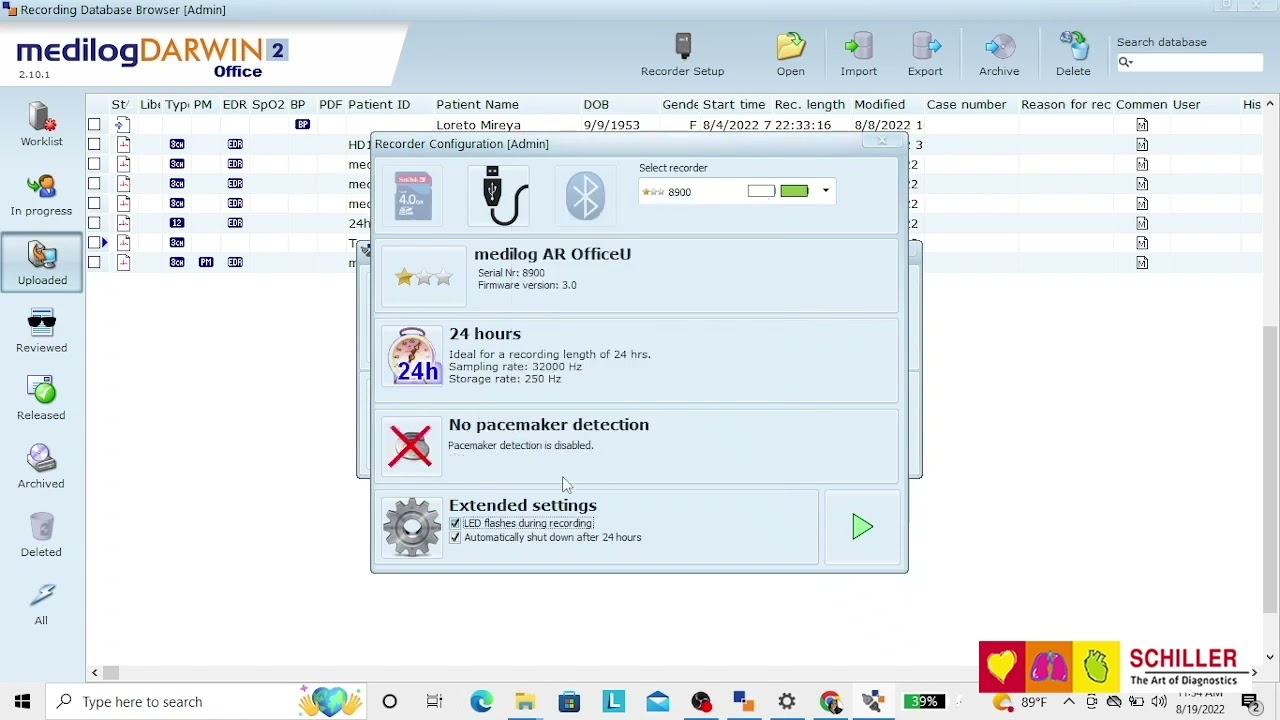Screen dimensions: 1280x720
Task: Tick checkbox of row with blue arrow marker
Action: coord(94,242)
